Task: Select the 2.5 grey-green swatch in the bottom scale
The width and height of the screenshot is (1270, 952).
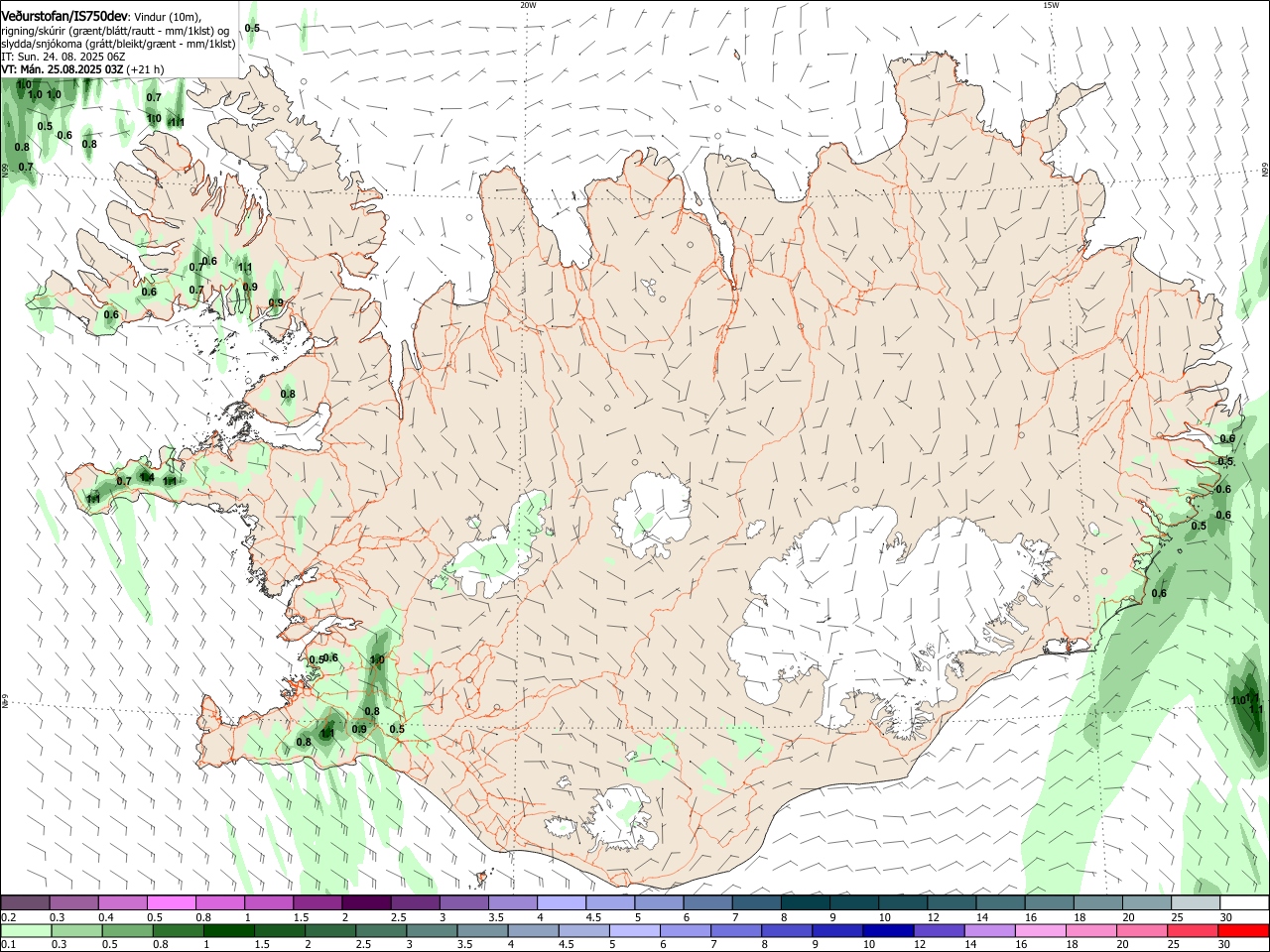Action: [380, 931]
